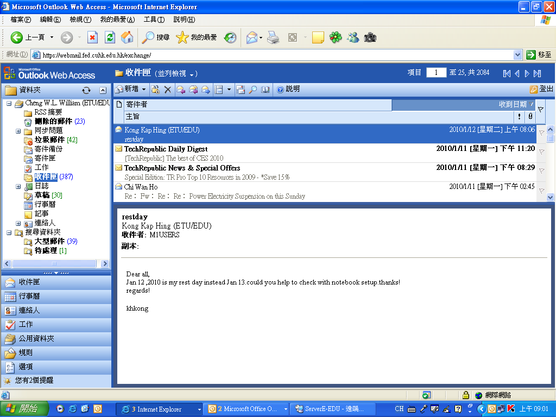Open the 並列檢視 view dropdown
Screen dimensions: 556x417
(x=176, y=74)
